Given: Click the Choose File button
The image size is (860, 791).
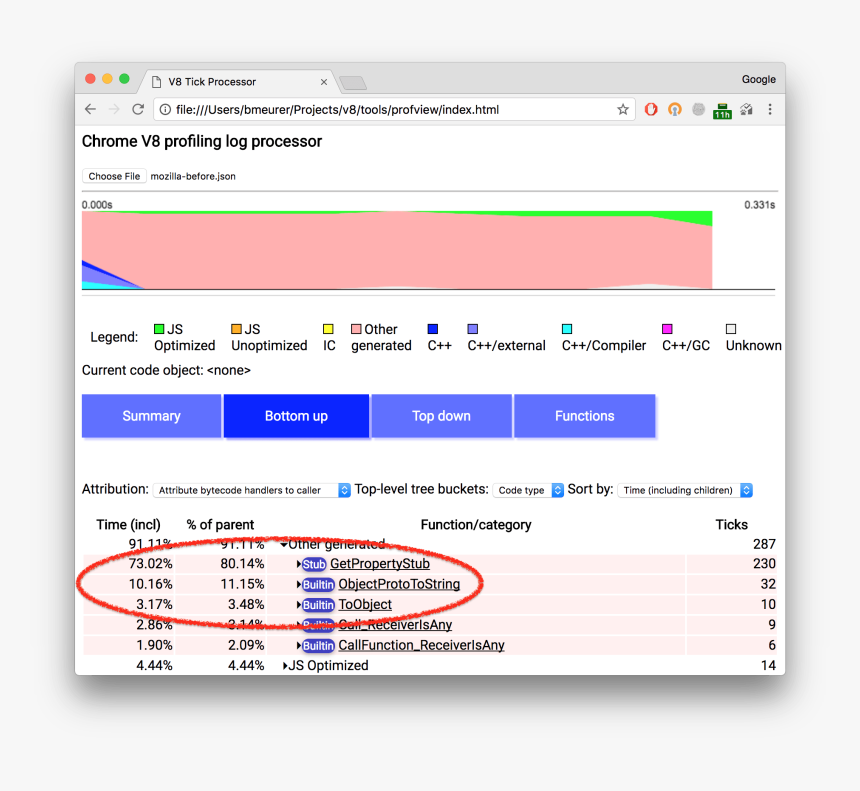Looking at the screenshot, I should point(113,176).
